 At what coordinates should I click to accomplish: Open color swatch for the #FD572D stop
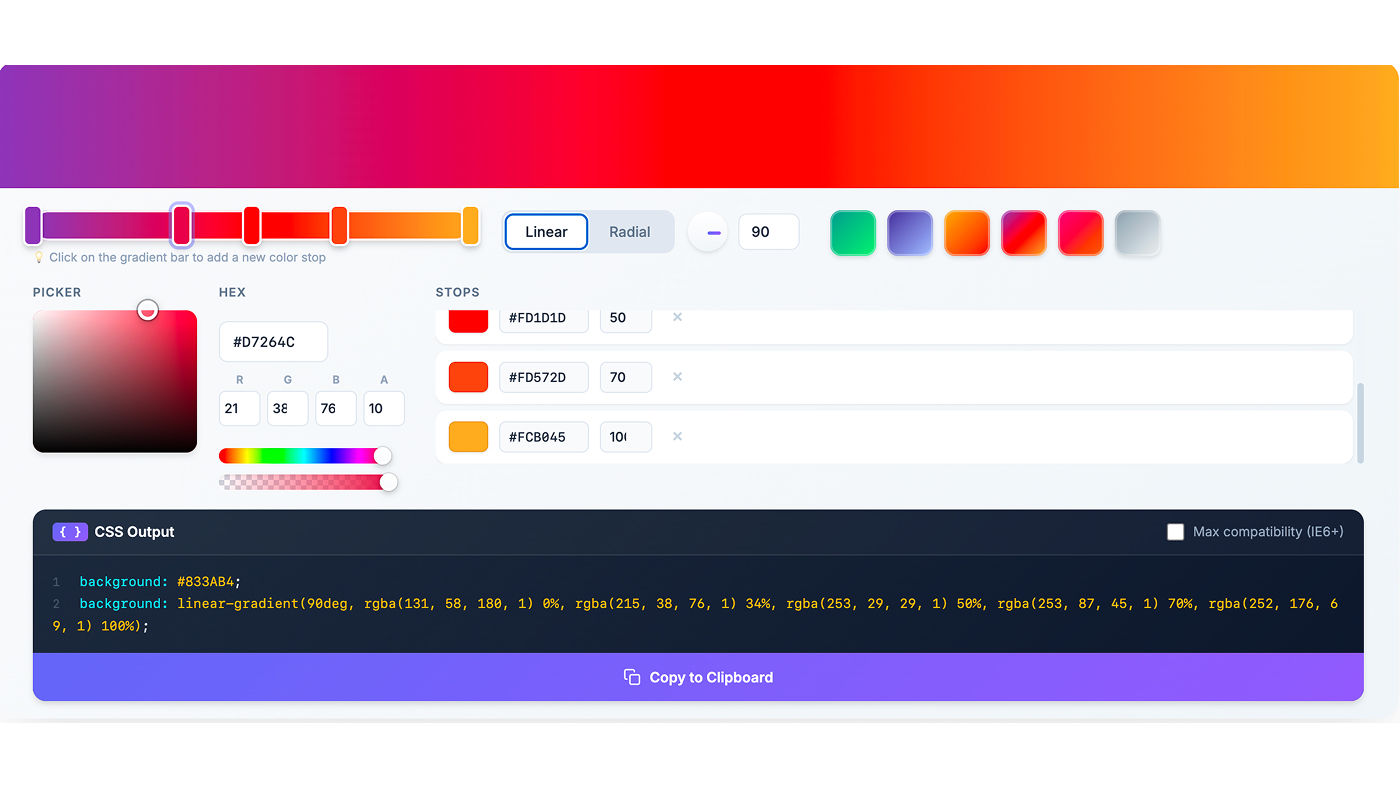(468, 377)
